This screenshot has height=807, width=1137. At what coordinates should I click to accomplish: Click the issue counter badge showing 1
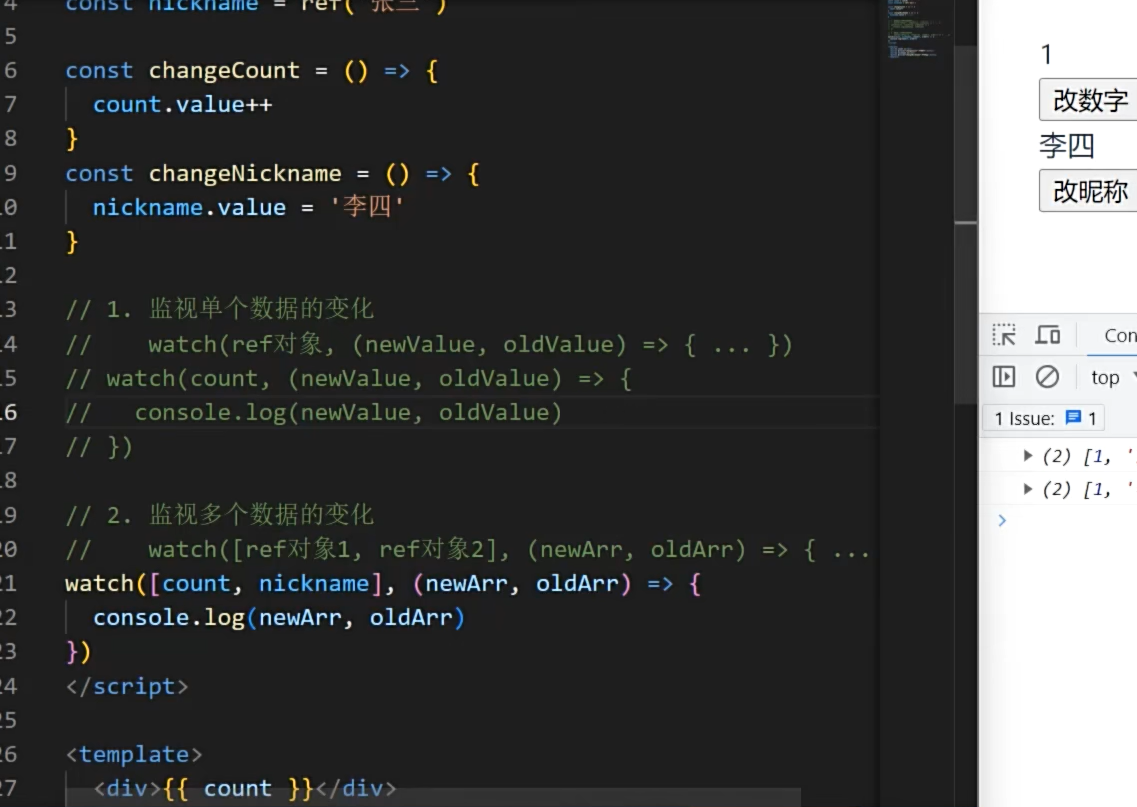click(x=1095, y=417)
